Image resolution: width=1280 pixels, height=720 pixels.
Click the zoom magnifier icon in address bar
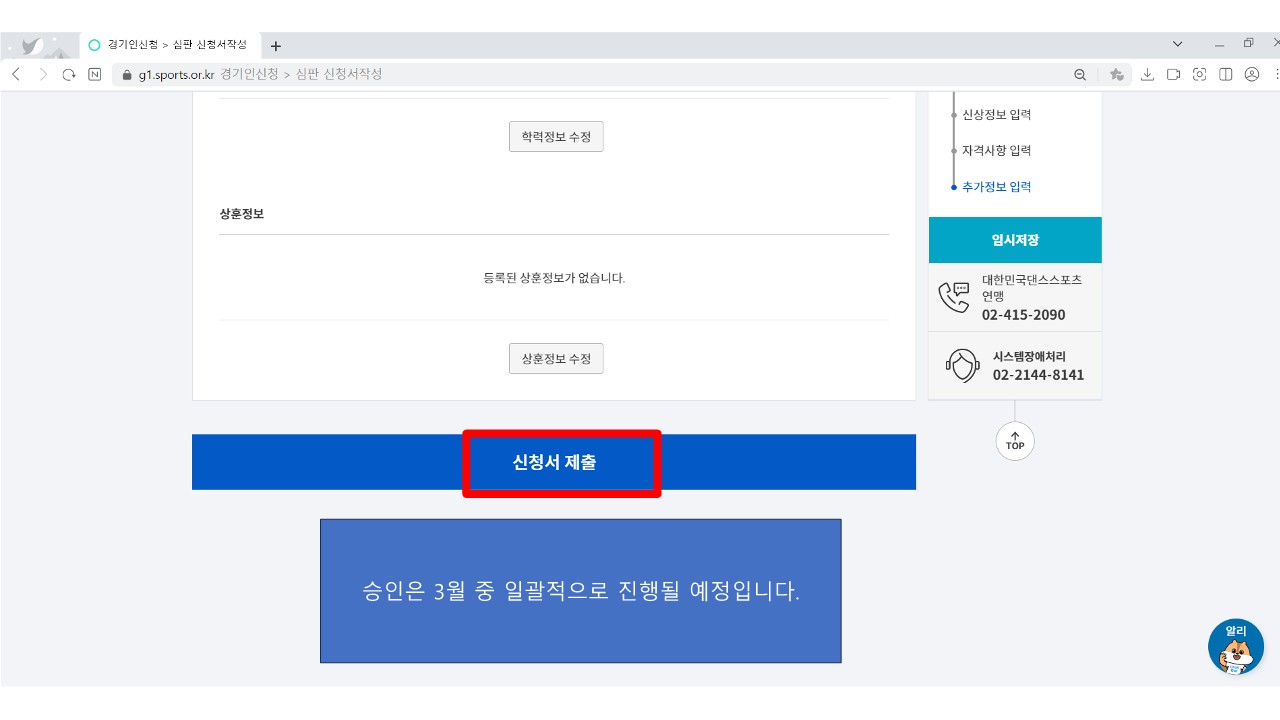(x=1080, y=75)
